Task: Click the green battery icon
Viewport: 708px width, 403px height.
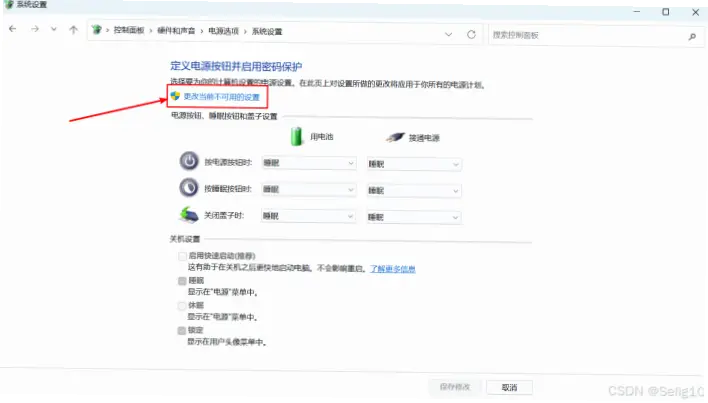Action: point(297,136)
